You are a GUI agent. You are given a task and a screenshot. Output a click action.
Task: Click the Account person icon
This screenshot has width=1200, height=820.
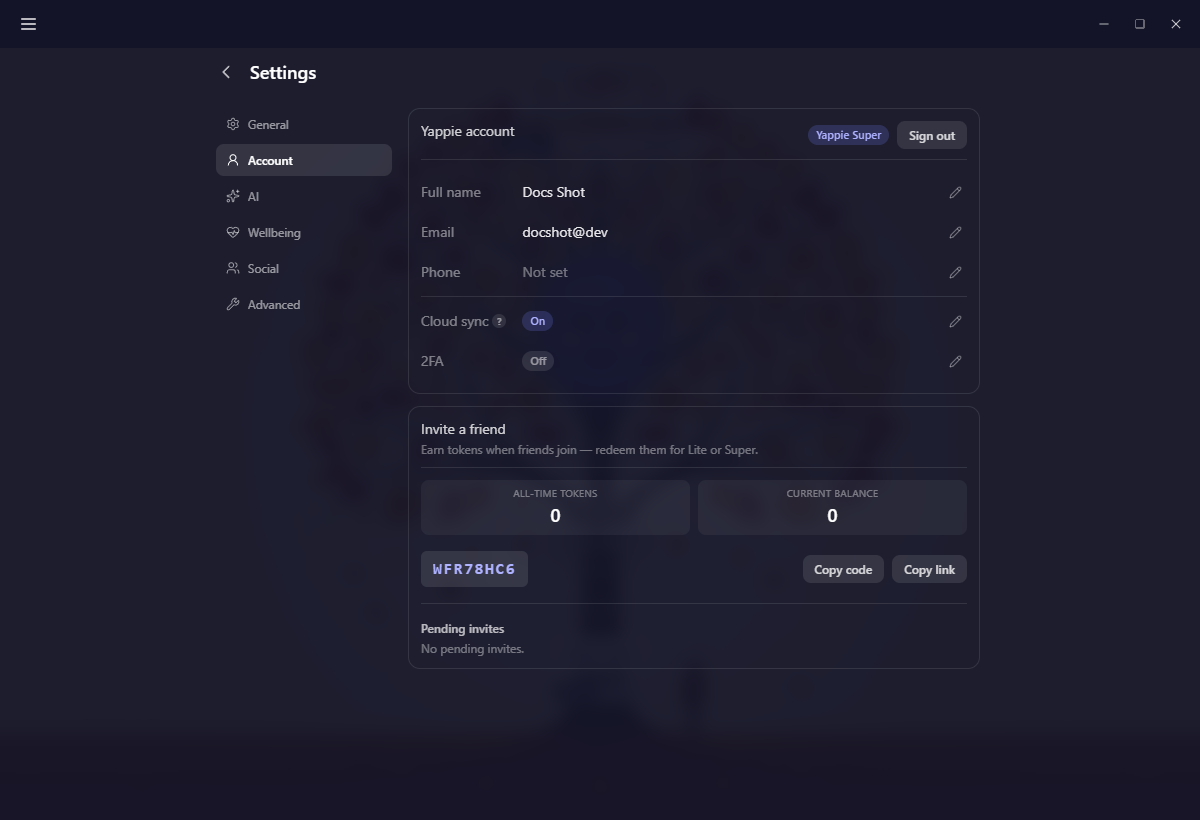coord(233,160)
